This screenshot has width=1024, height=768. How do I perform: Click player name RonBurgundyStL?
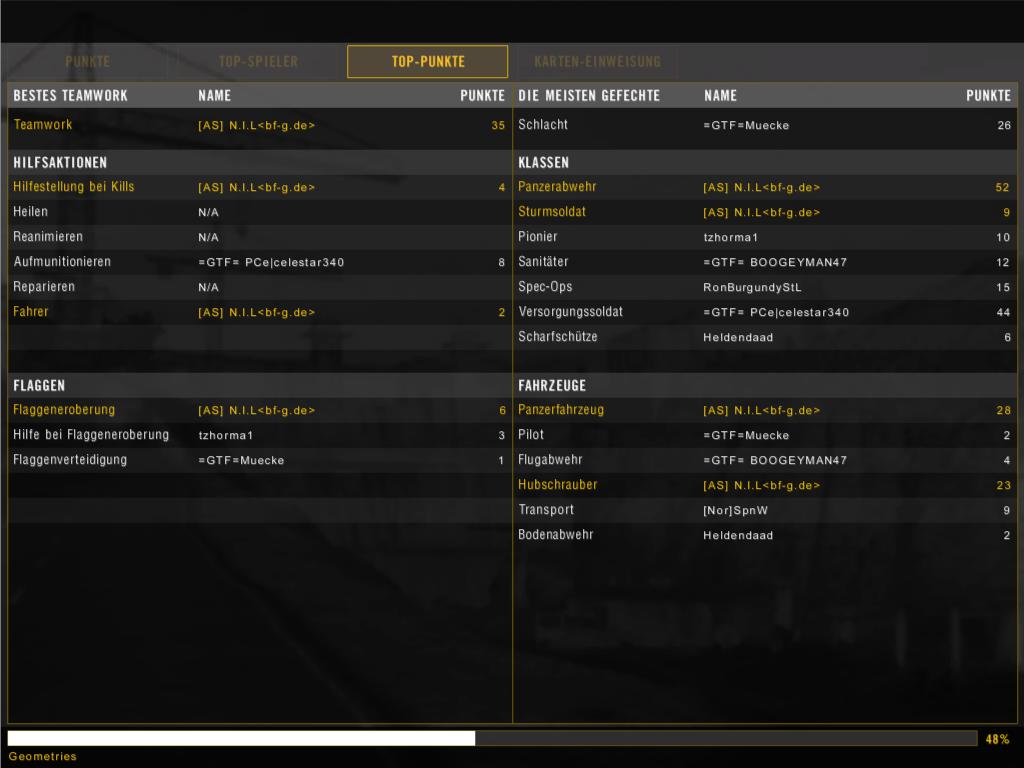[x=752, y=287]
